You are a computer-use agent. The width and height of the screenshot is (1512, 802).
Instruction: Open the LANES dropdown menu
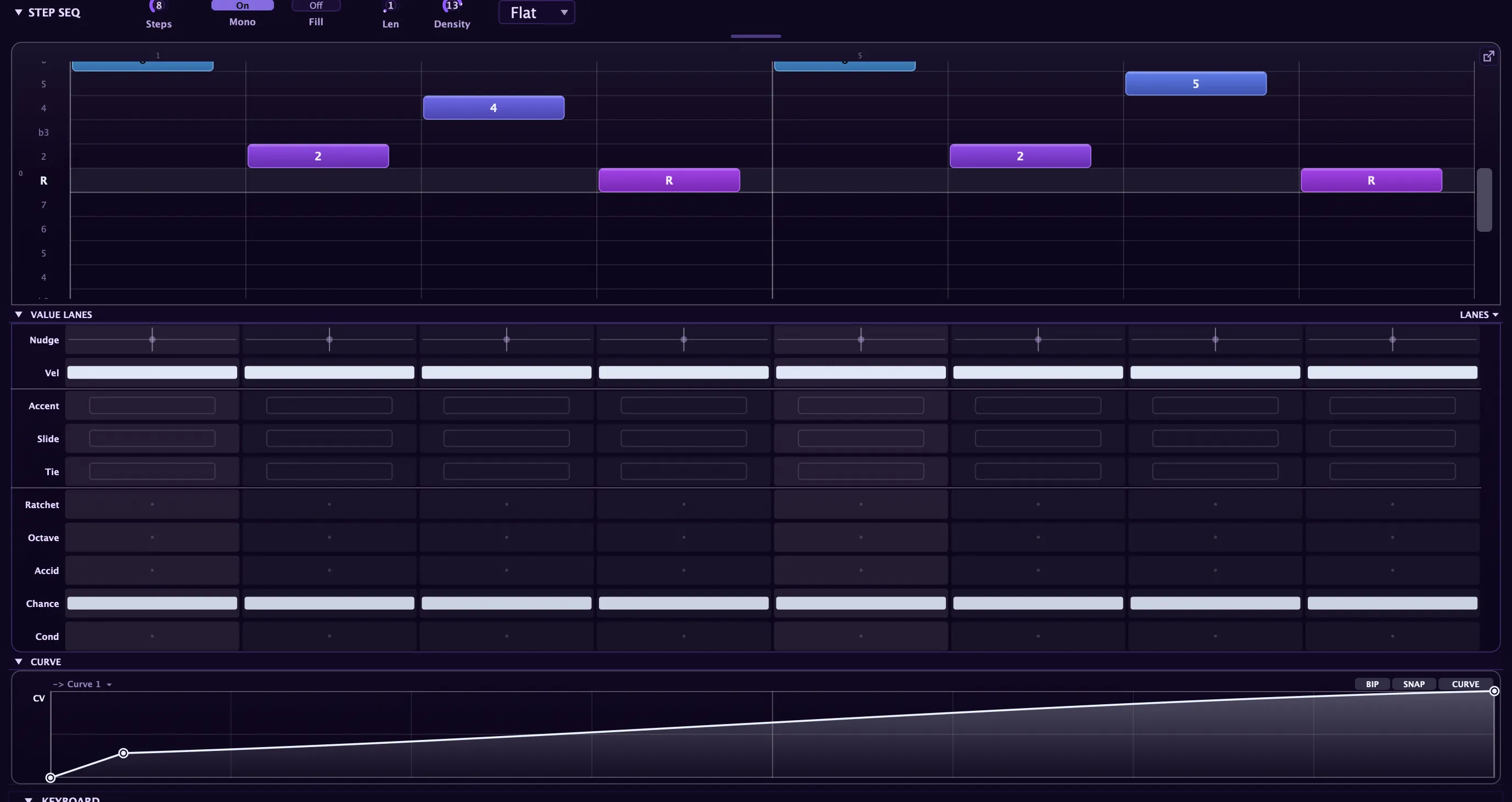pyautogui.click(x=1479, y=315)
